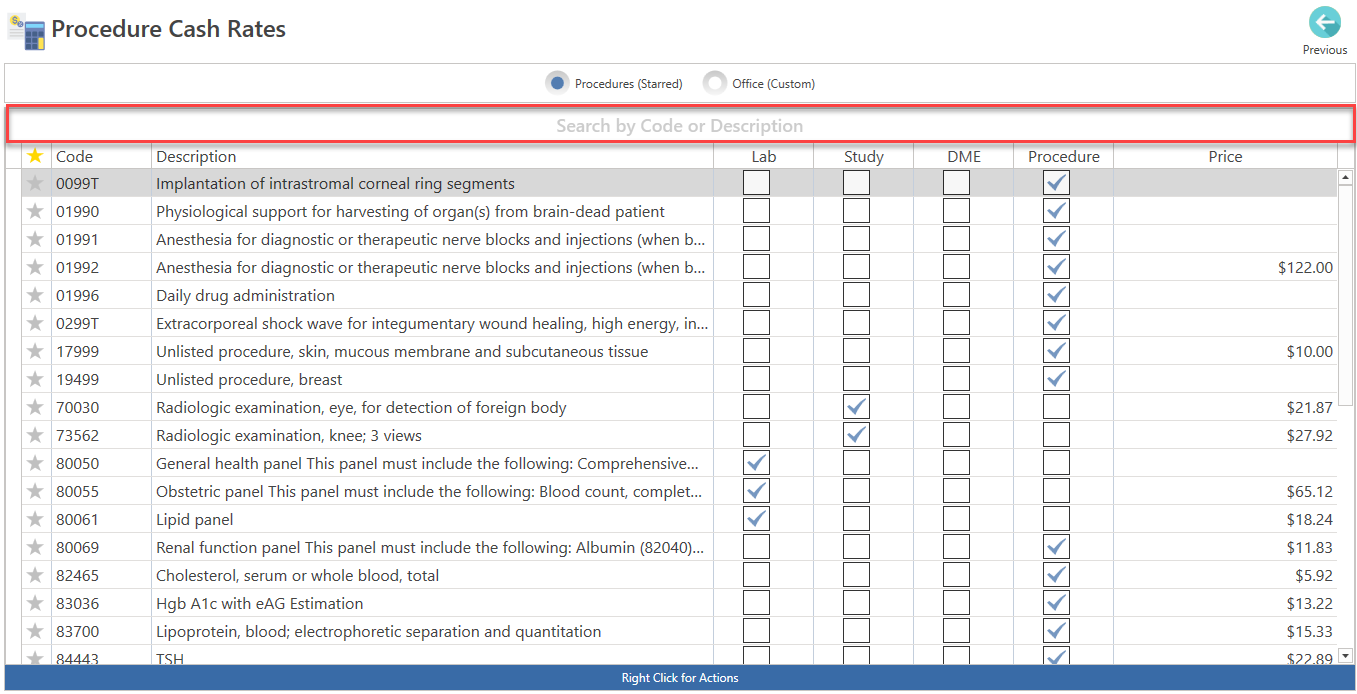
Task: Click the Study column header
Action: tap(864, 156)
